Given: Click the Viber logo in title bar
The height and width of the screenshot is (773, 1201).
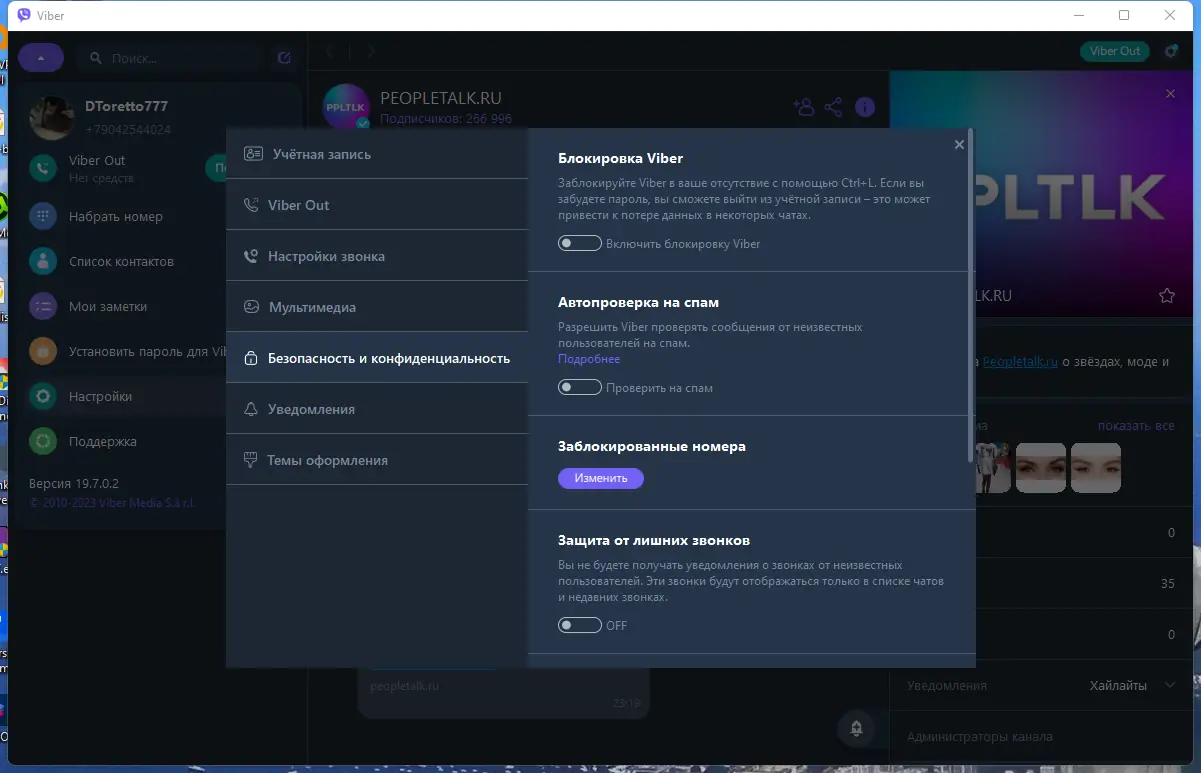Looking at the screenshot, I should click(x=23, y=15).
